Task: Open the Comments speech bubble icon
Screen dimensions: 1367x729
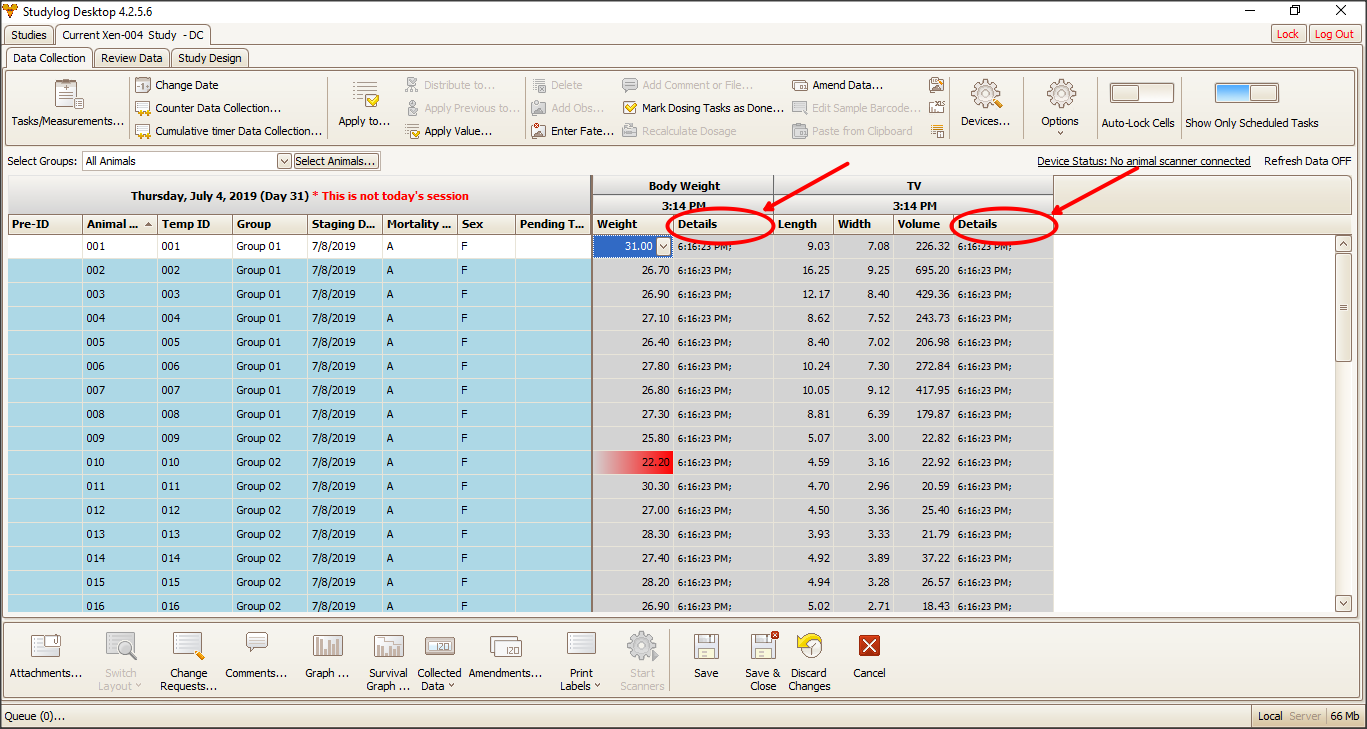Action: tap(256, 644)
